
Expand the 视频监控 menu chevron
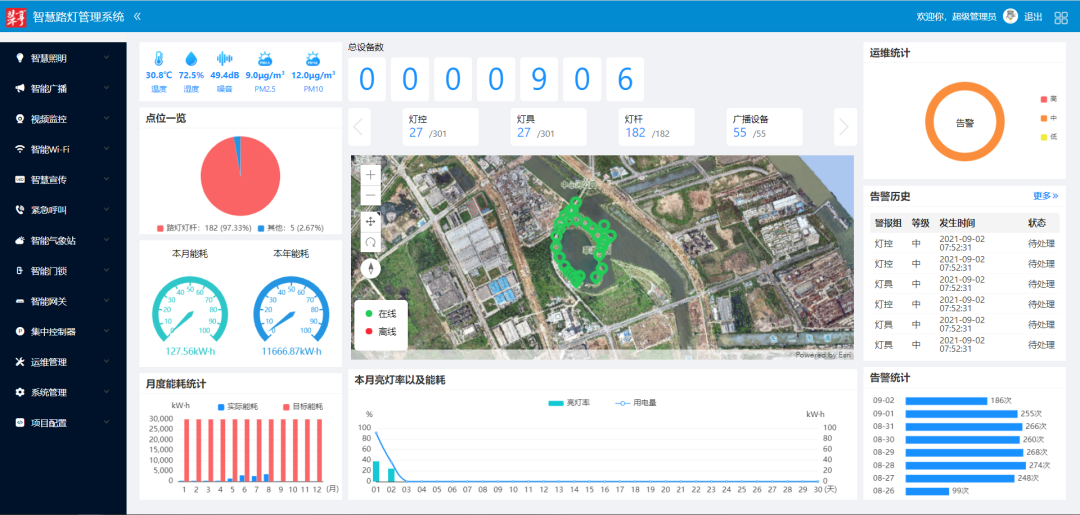(106, 119)
